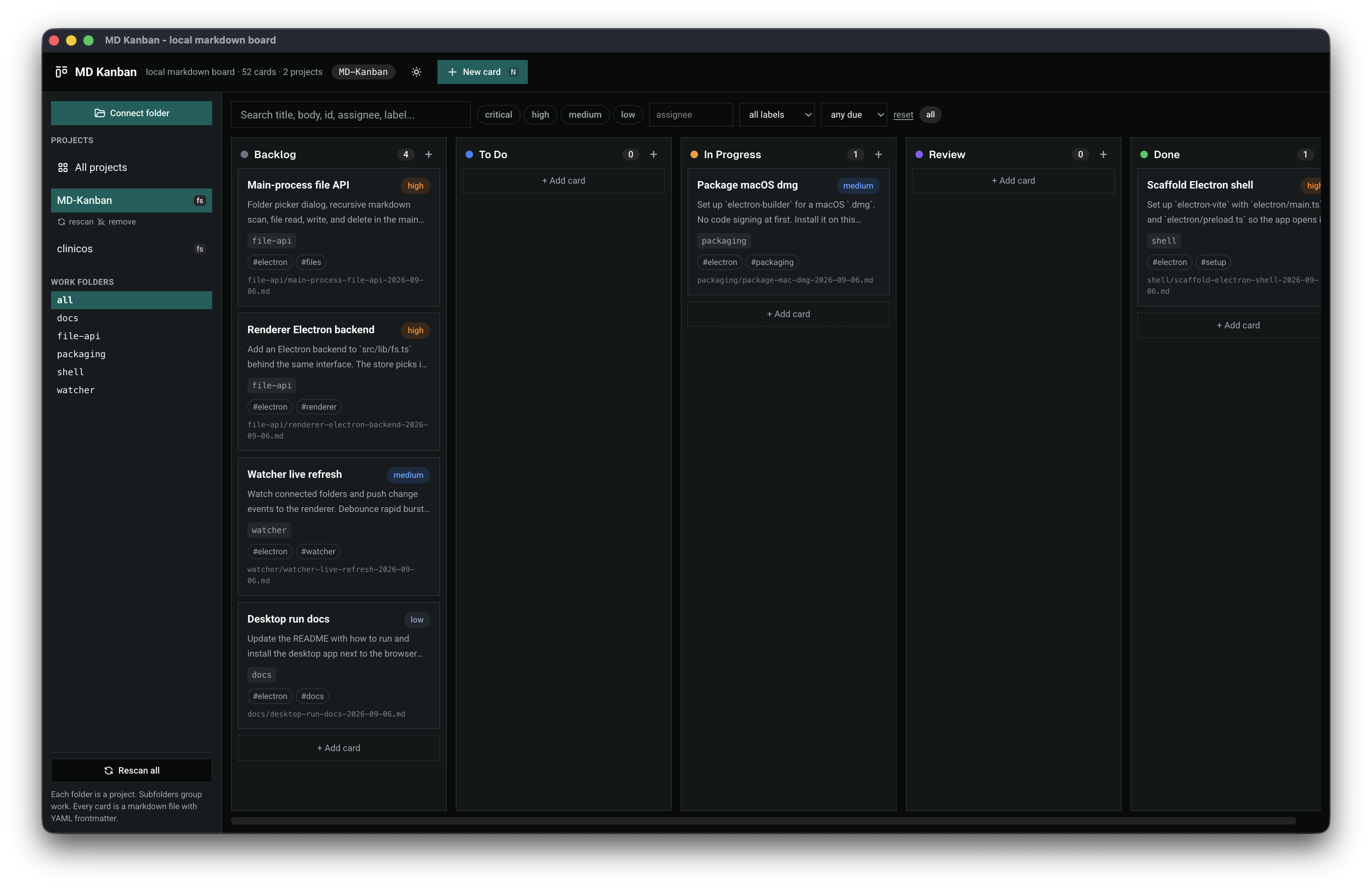Click the Backlog card count badge

(406, 154)
